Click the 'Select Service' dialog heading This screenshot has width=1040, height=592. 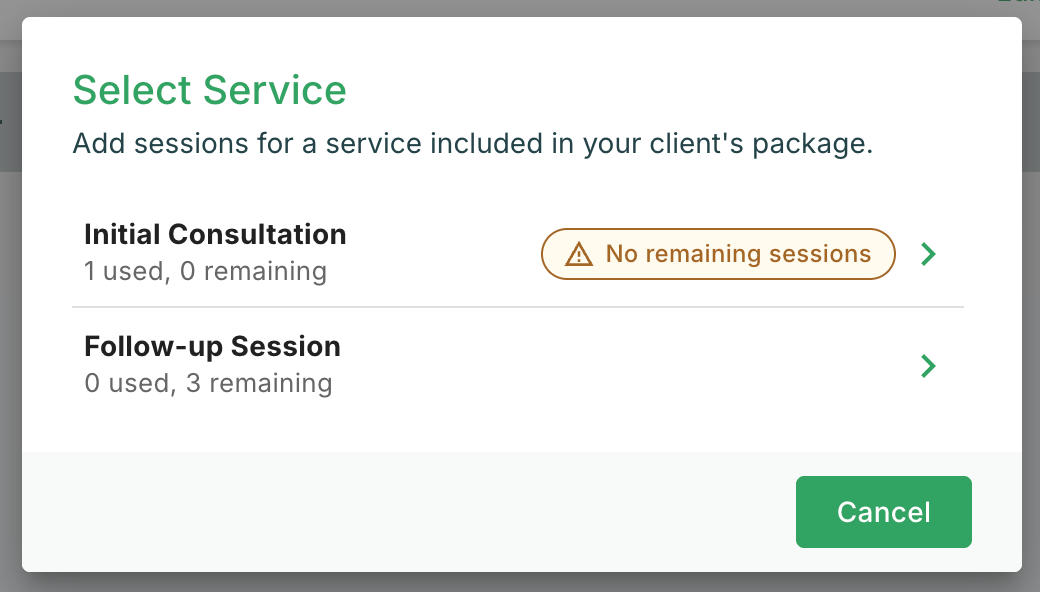[210, 90]
